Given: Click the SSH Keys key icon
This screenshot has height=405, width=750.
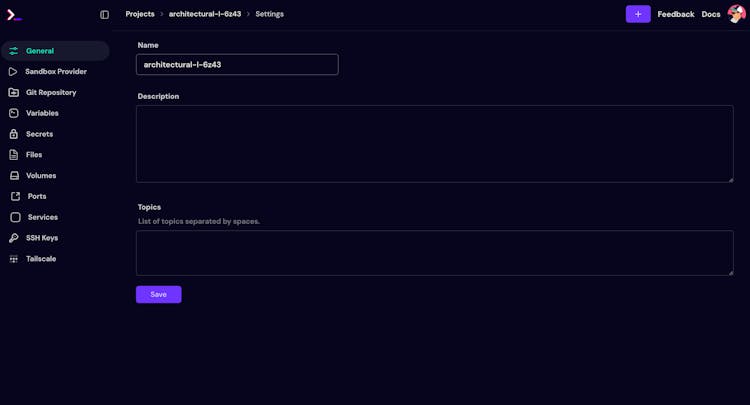Looking at the screenshot, I should [x=14, y=238].
